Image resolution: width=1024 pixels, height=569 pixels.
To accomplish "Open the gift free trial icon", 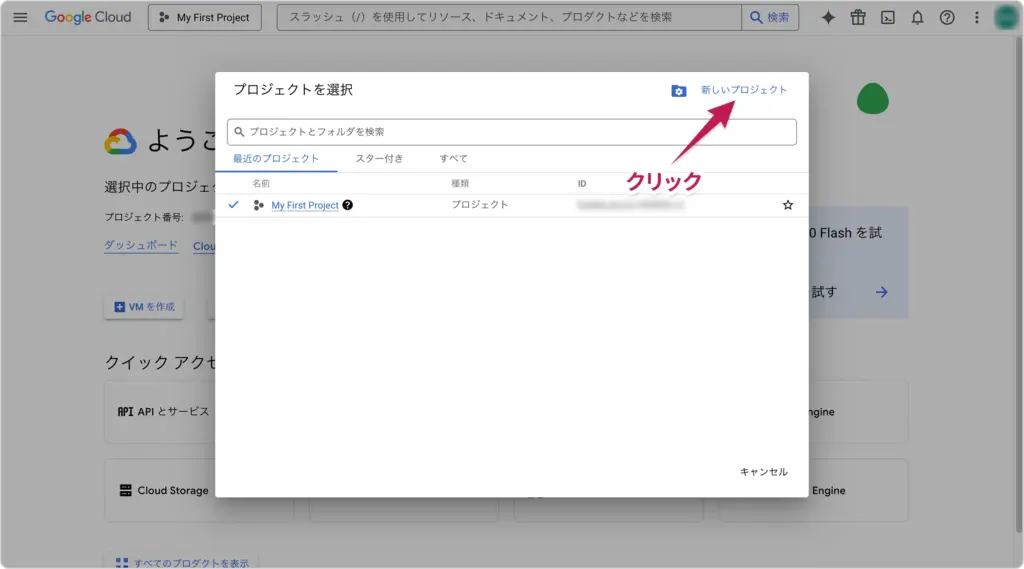I will (858, 18).
